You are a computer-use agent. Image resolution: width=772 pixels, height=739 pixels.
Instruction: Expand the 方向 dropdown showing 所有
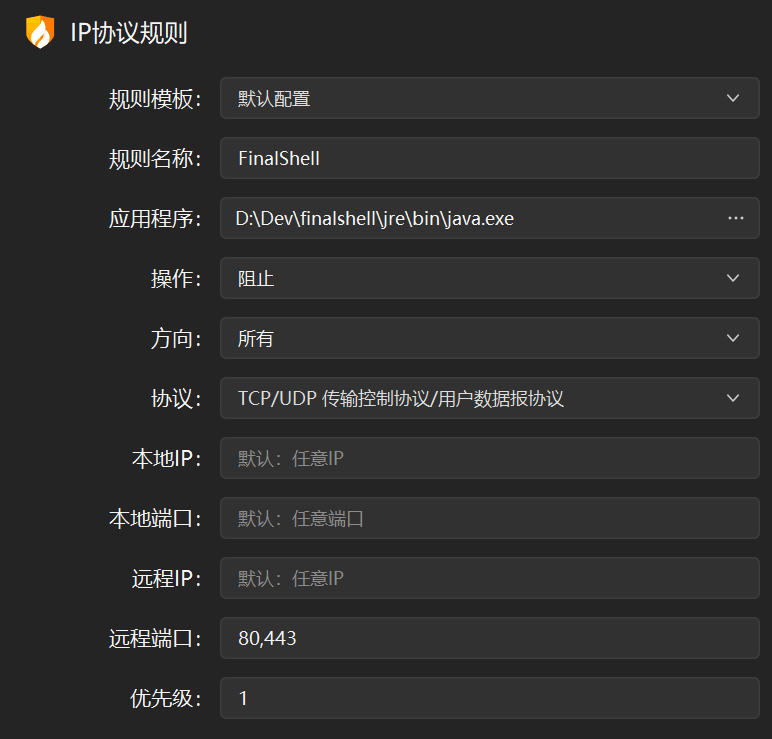coord(489,338)
